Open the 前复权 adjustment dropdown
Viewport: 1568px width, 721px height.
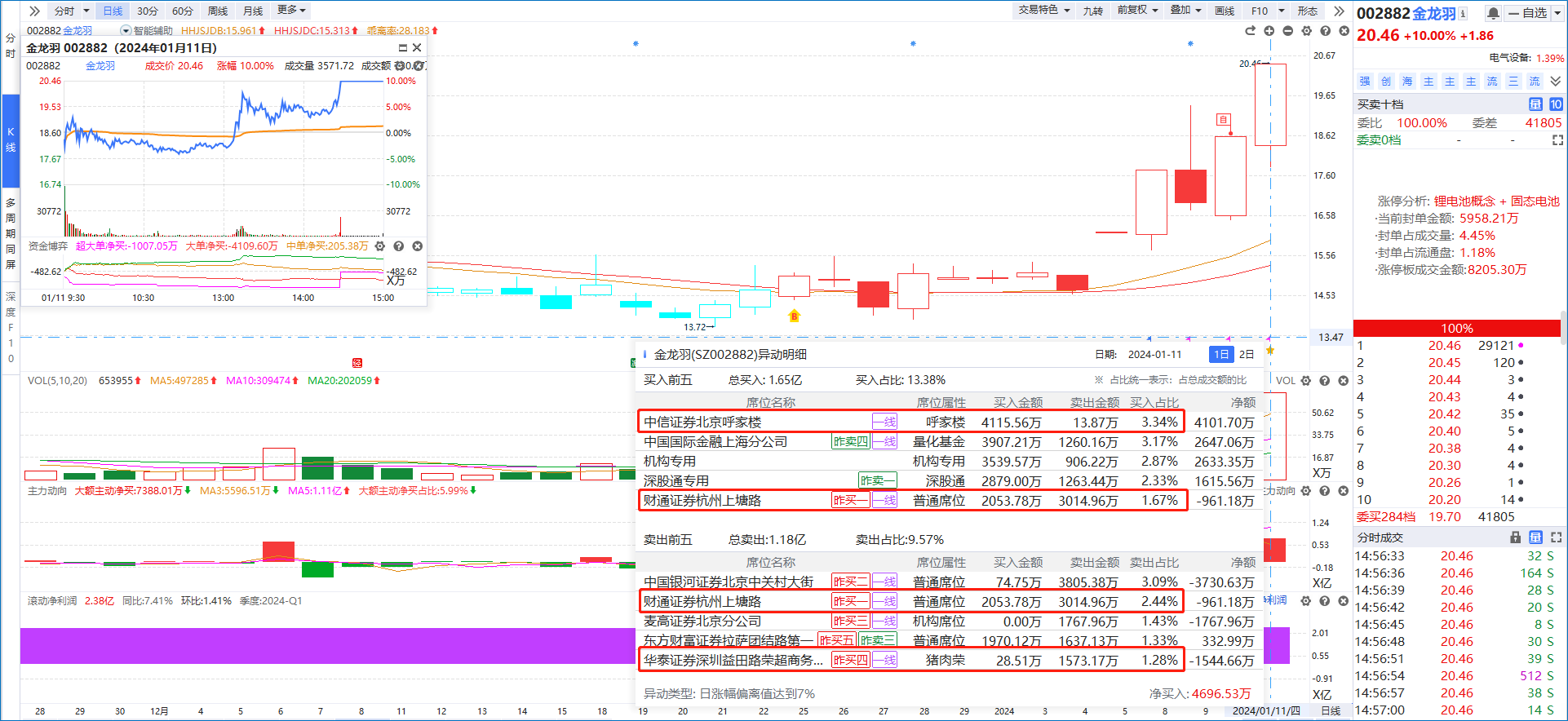pyautogui.click(x=1137, y=10)
